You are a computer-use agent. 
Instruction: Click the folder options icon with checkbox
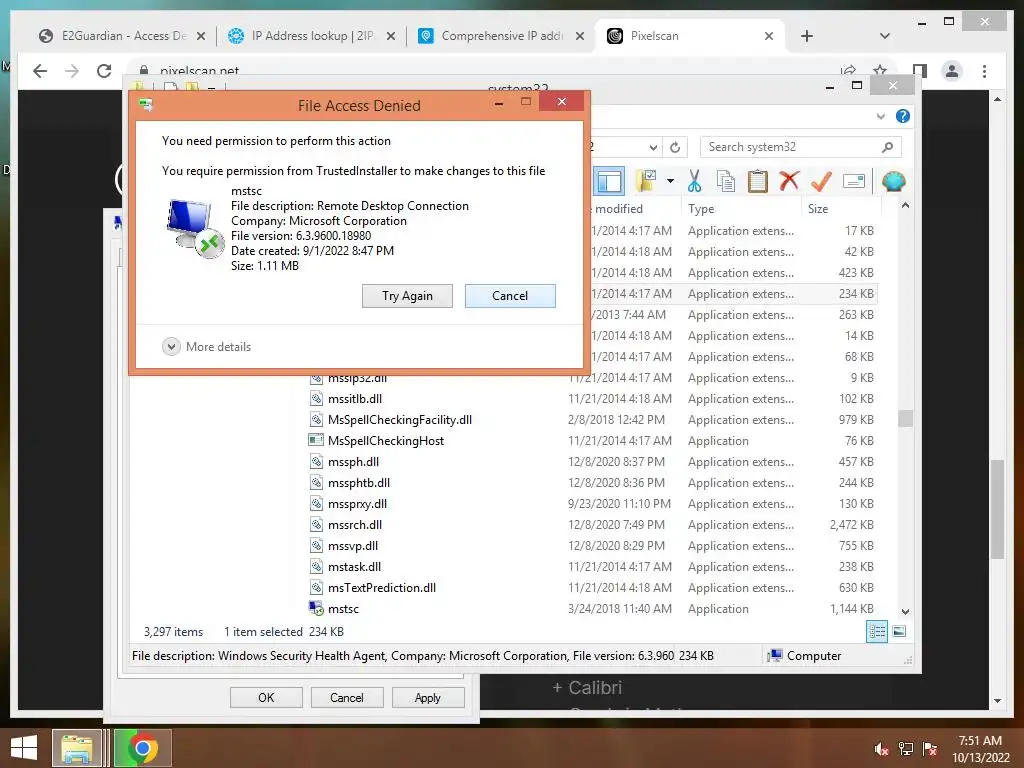(x=647, y=181)
